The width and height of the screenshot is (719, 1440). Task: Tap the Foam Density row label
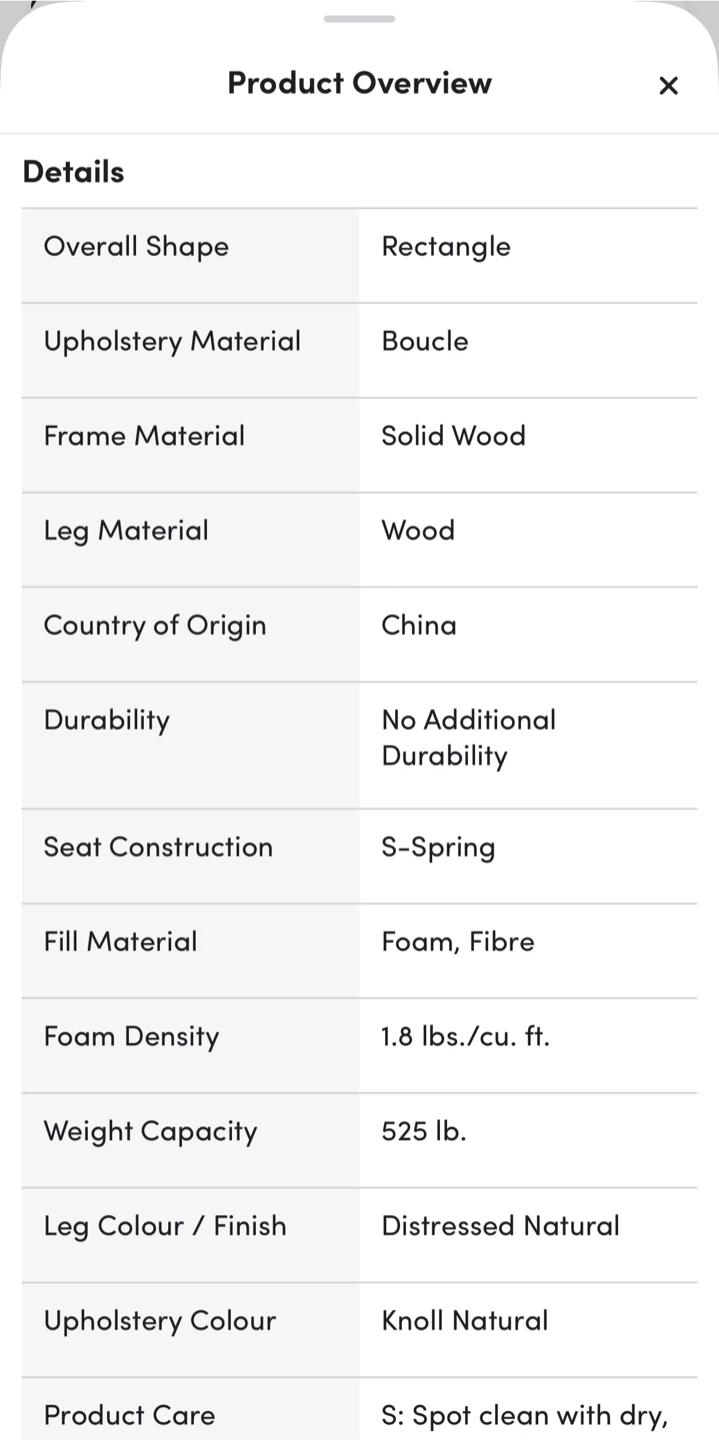tap(131, 1037)
